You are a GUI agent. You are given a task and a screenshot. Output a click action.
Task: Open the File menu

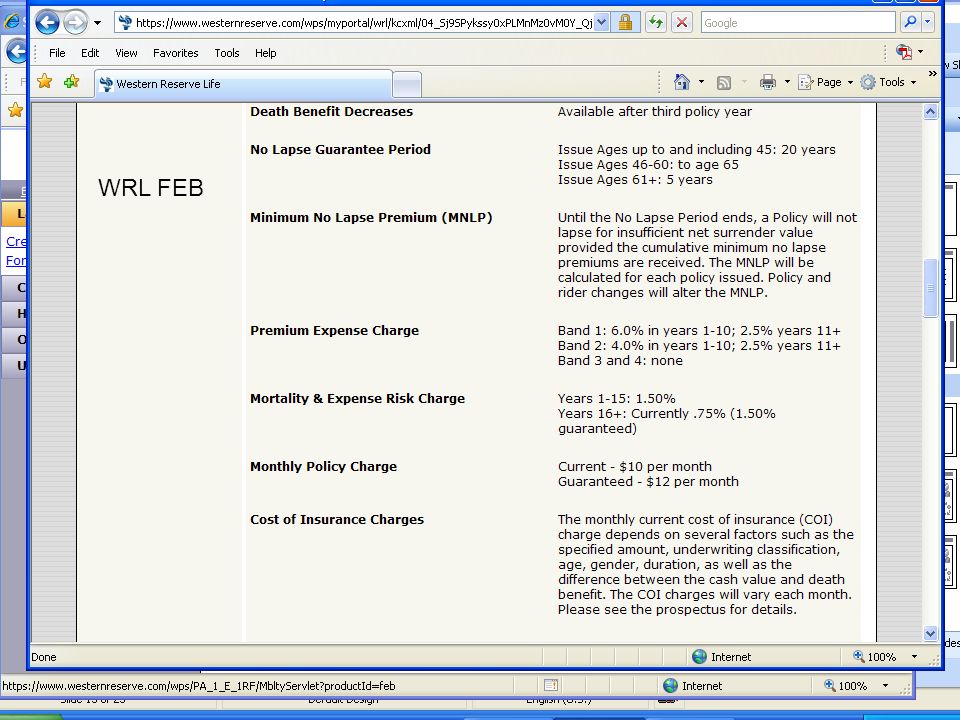(57, 53)
